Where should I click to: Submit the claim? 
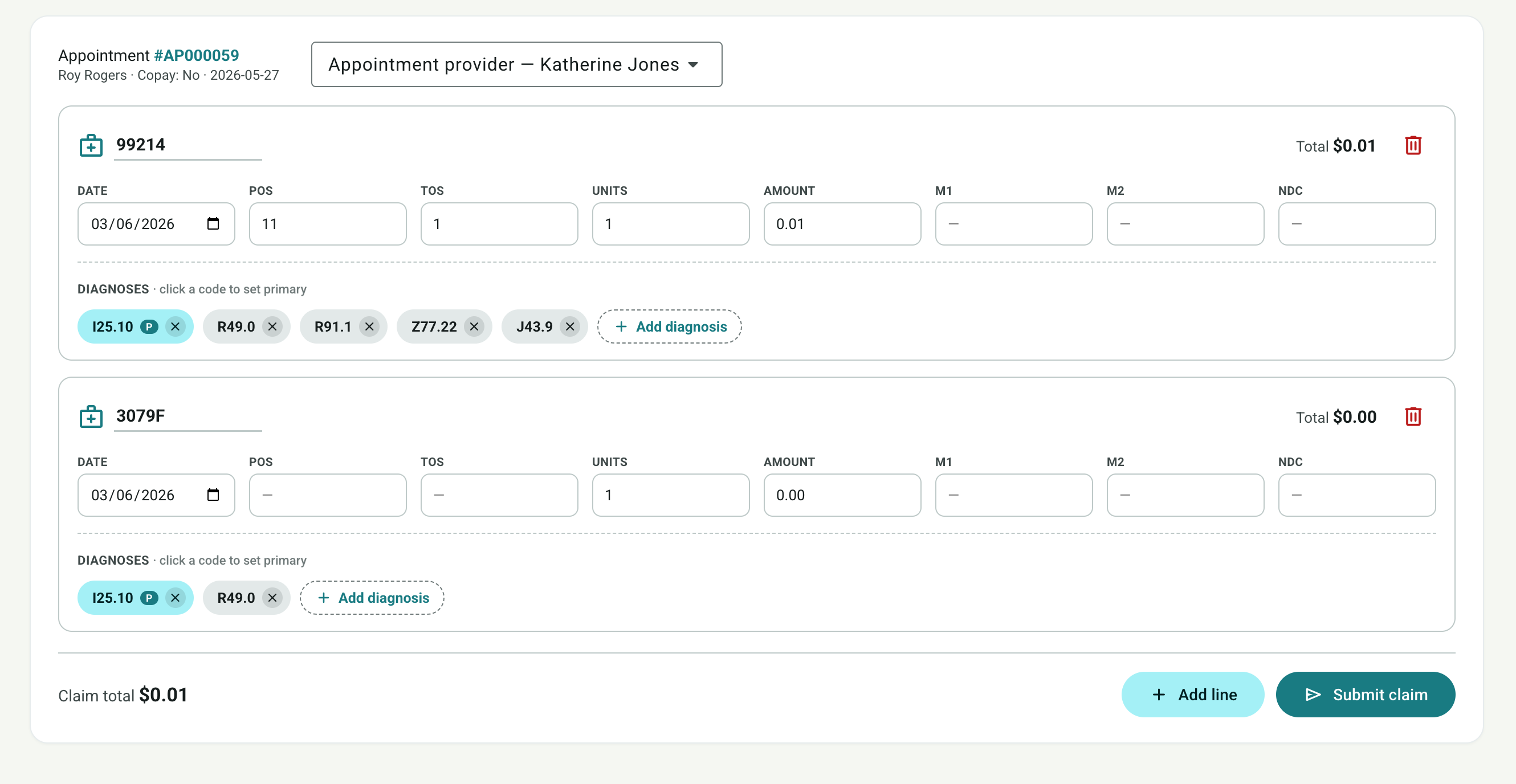(1366, 695)
